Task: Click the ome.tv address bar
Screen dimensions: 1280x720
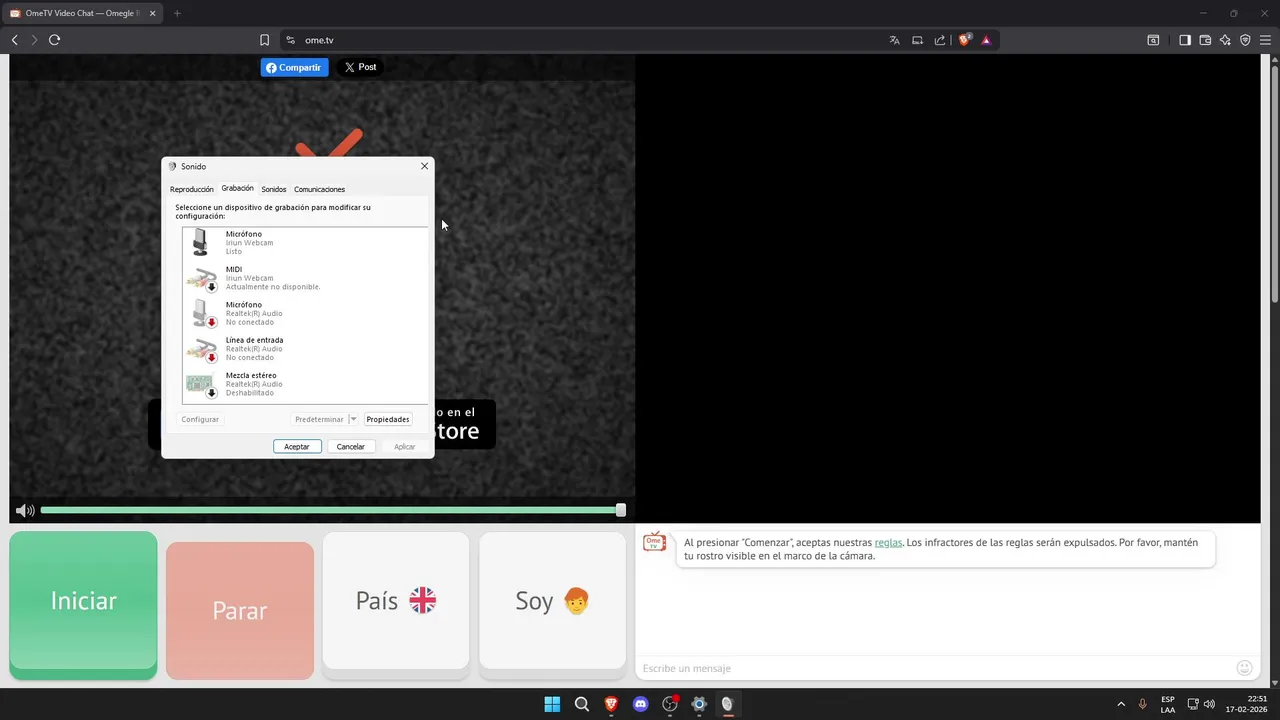Action: [x=590, y=40]
